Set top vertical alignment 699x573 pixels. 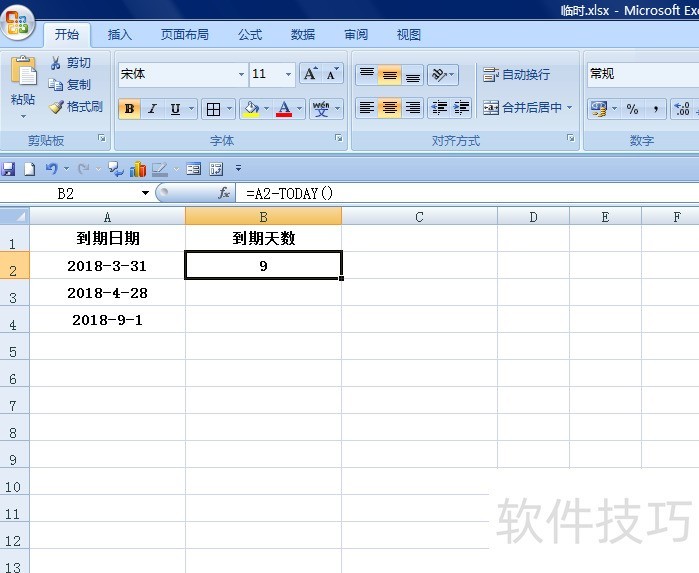coord(367,74)
